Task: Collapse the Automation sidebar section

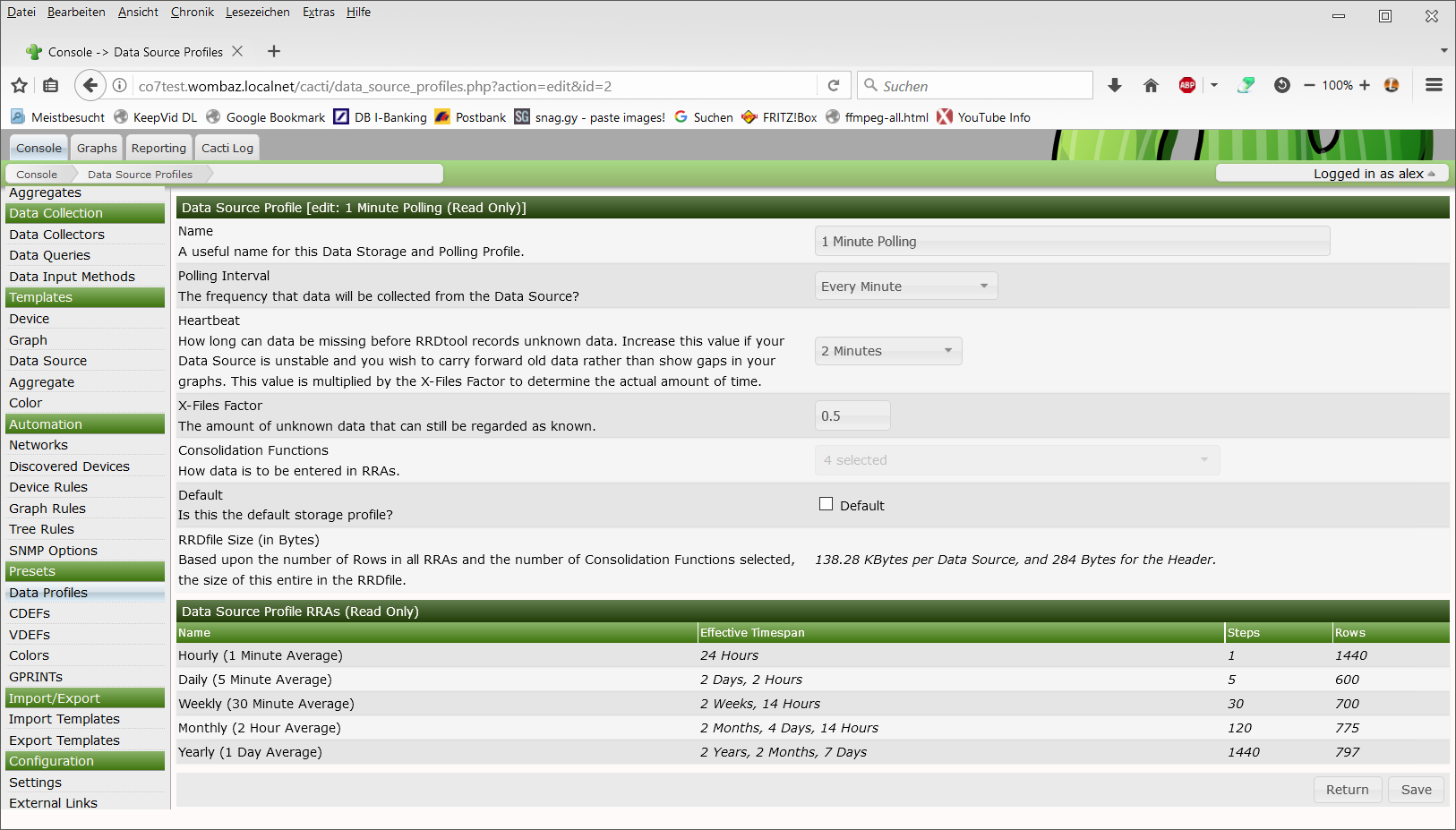Action: coord(85,424)
